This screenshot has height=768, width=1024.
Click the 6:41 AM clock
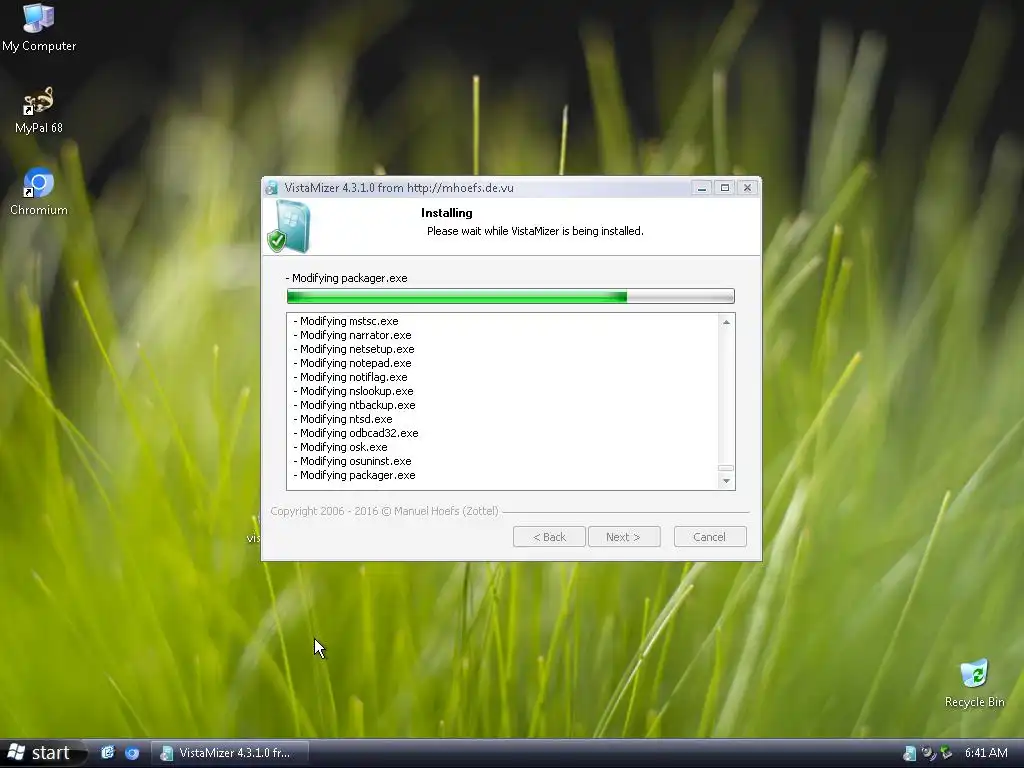(986, 753)
